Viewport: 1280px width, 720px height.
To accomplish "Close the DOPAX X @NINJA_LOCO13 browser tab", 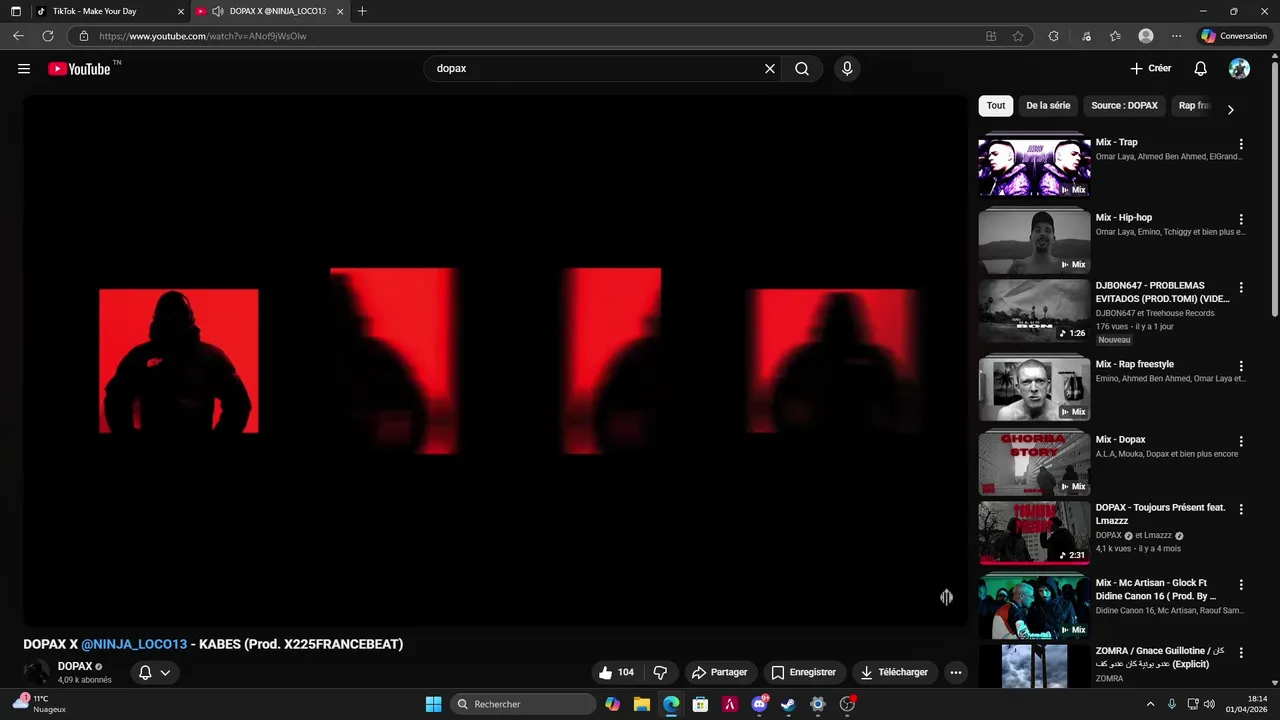I will click(x=341, y=11).
